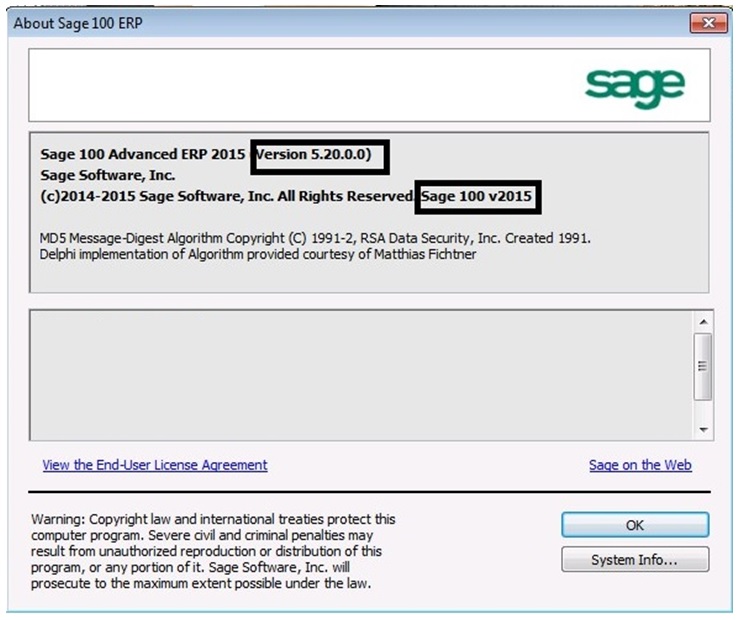Open System Info dialog
The width and height of the screenshot is (740, 620).
tap(635, 560)
